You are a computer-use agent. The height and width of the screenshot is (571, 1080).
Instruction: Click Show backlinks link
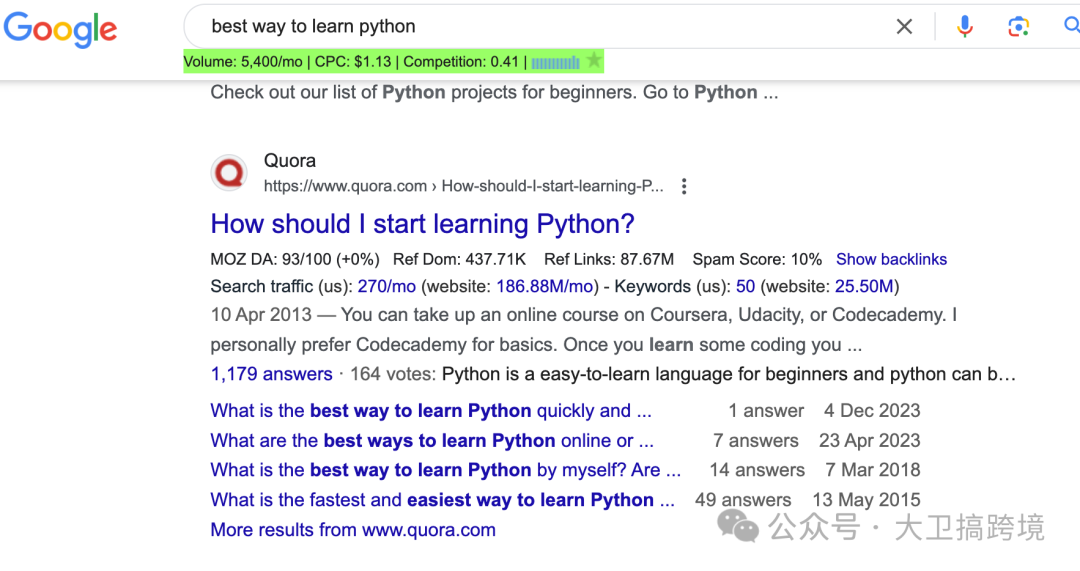tap(891, 259)
